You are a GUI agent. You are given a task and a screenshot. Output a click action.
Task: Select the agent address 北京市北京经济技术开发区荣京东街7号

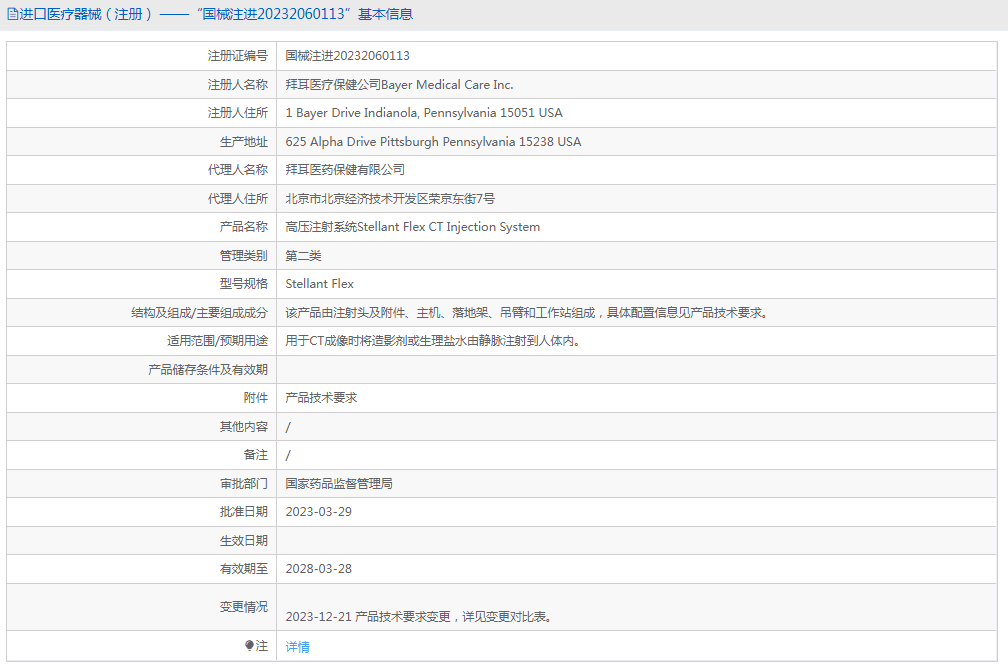pyautogui.click(x=390, y=199)
